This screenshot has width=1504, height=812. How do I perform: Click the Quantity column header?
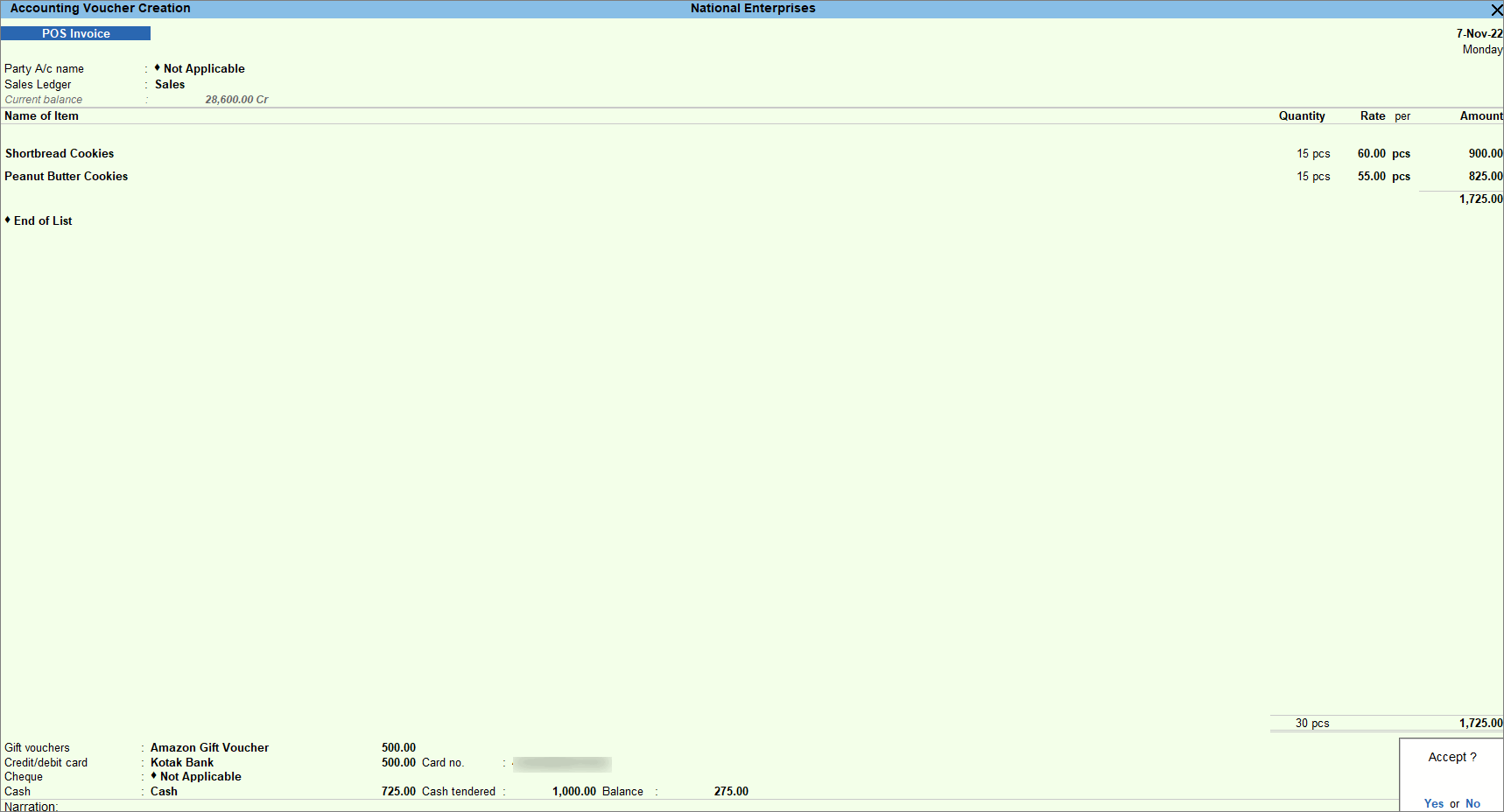(x=1302, y=115)
